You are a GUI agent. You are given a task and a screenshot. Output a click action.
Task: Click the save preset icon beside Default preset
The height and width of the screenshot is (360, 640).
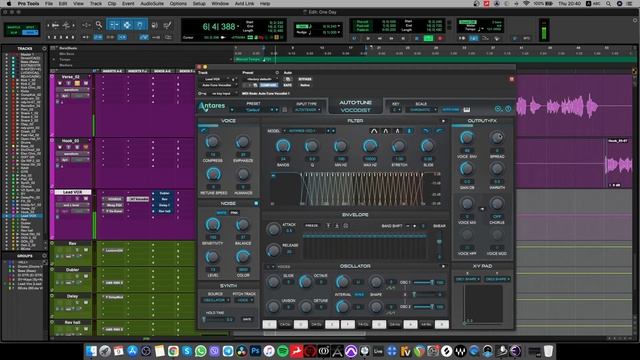285,110
